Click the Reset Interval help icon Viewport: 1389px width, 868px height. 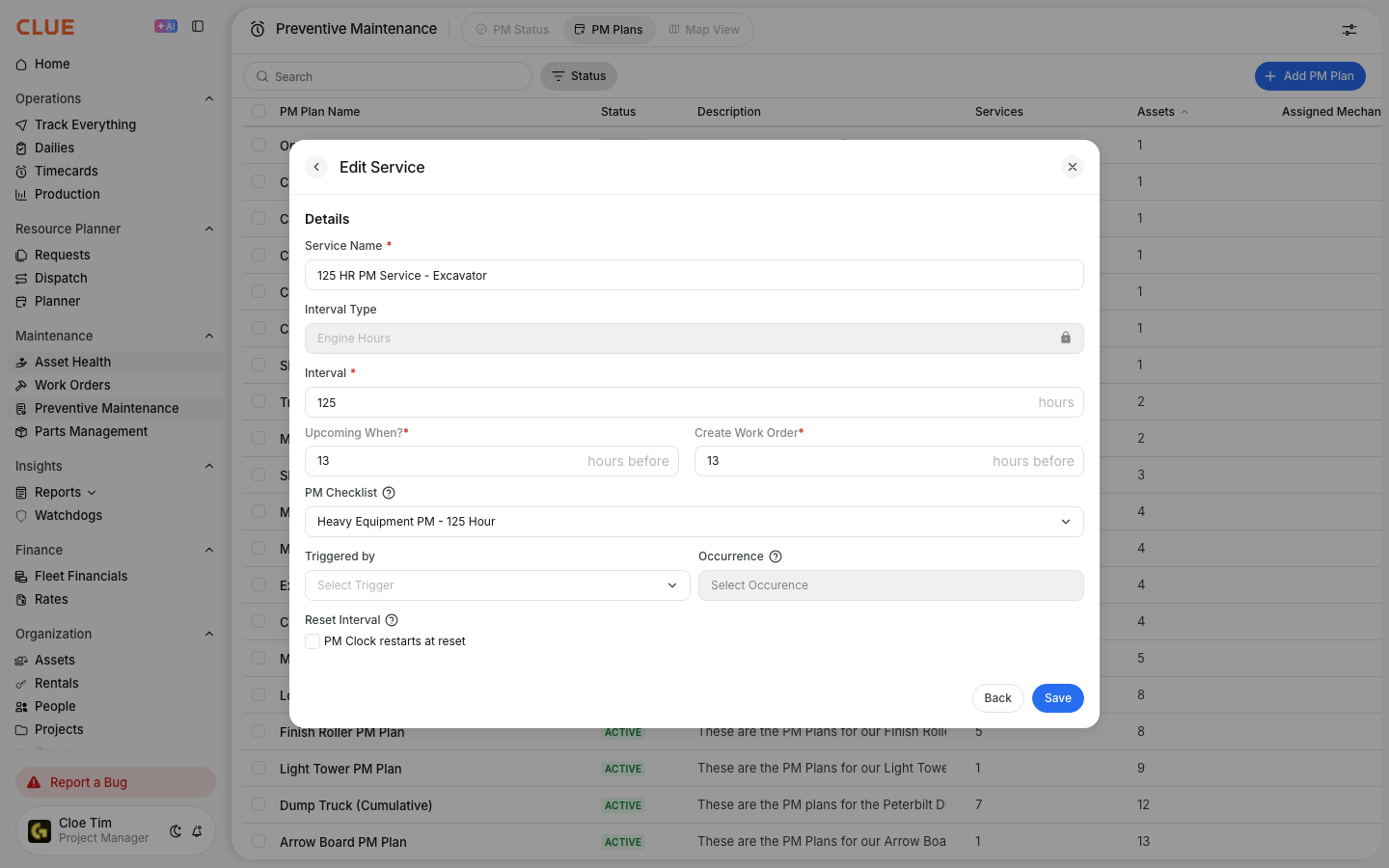click(x=392, y=620)
